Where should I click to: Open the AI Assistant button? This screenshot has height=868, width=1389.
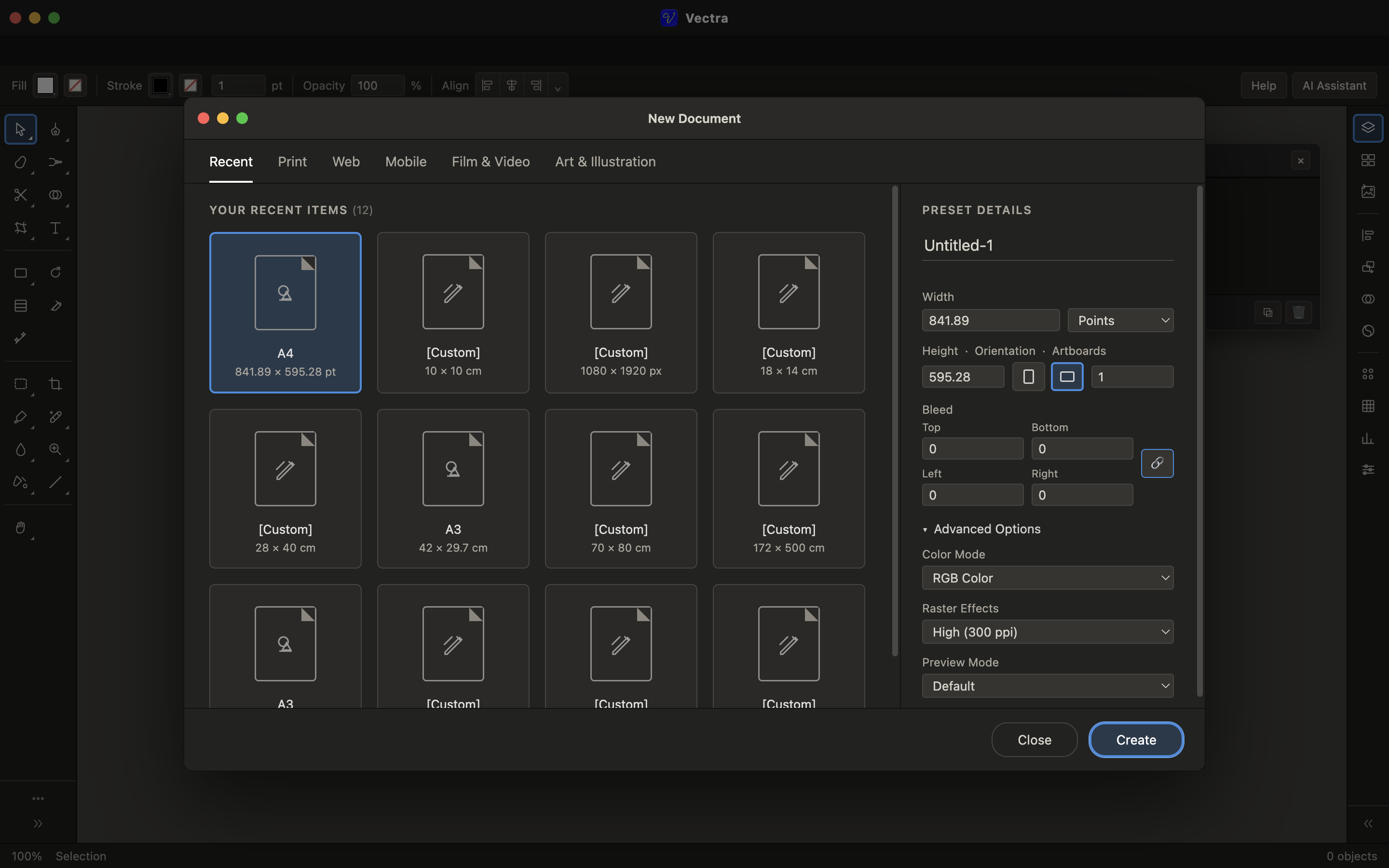[1334, 85]
